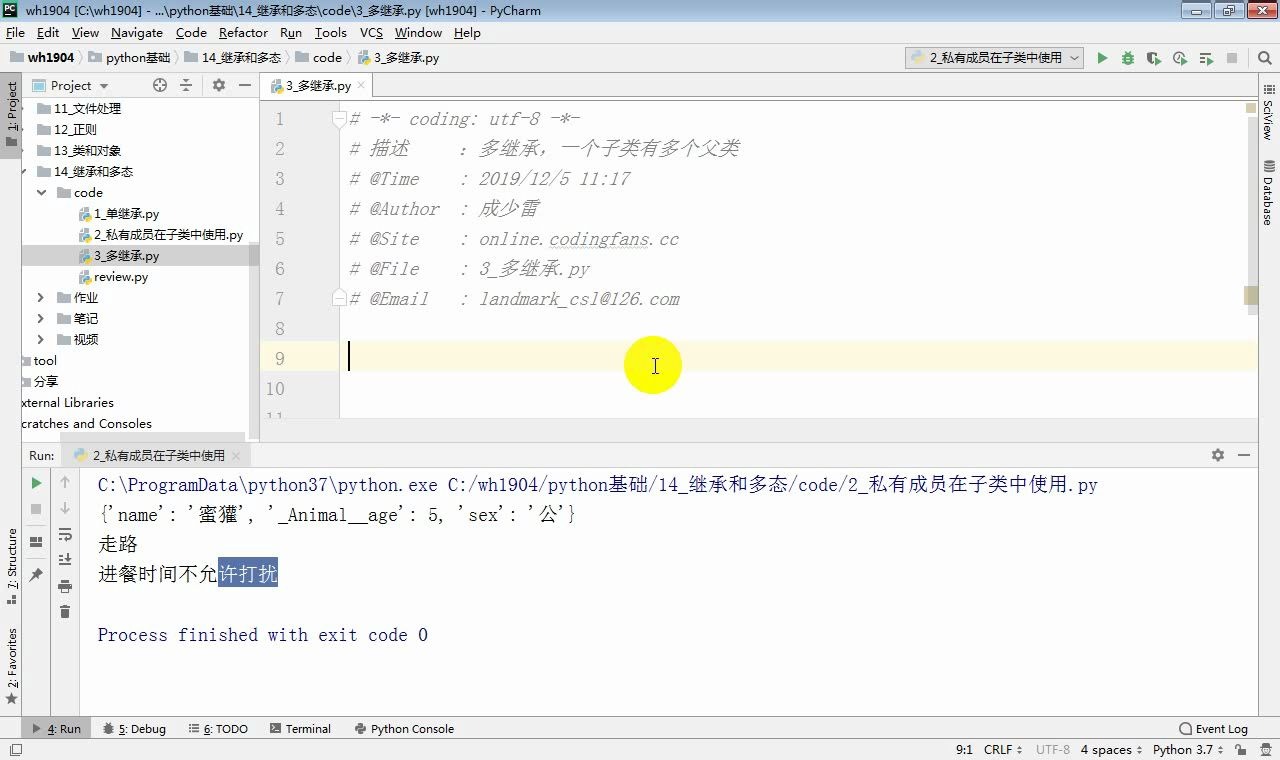
Task: Start debugging with the bug icon
Action: pyautogui.click(x=1127, y=58)
